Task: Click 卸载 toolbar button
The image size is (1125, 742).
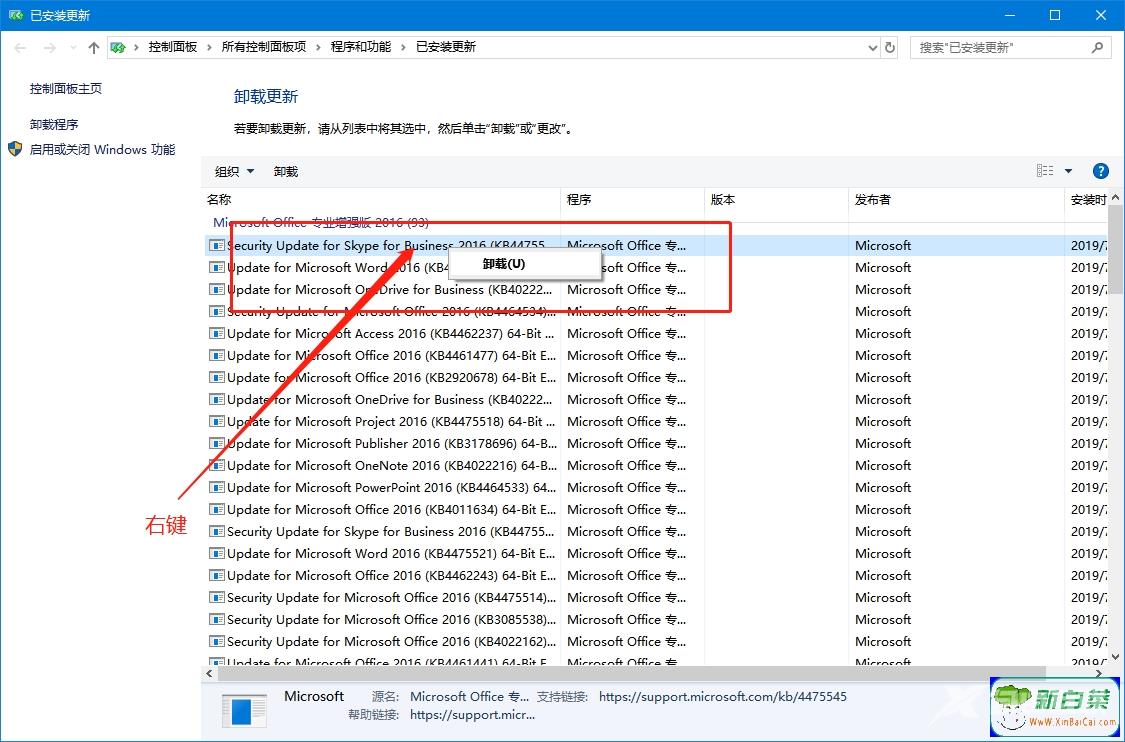Action: 286,172
